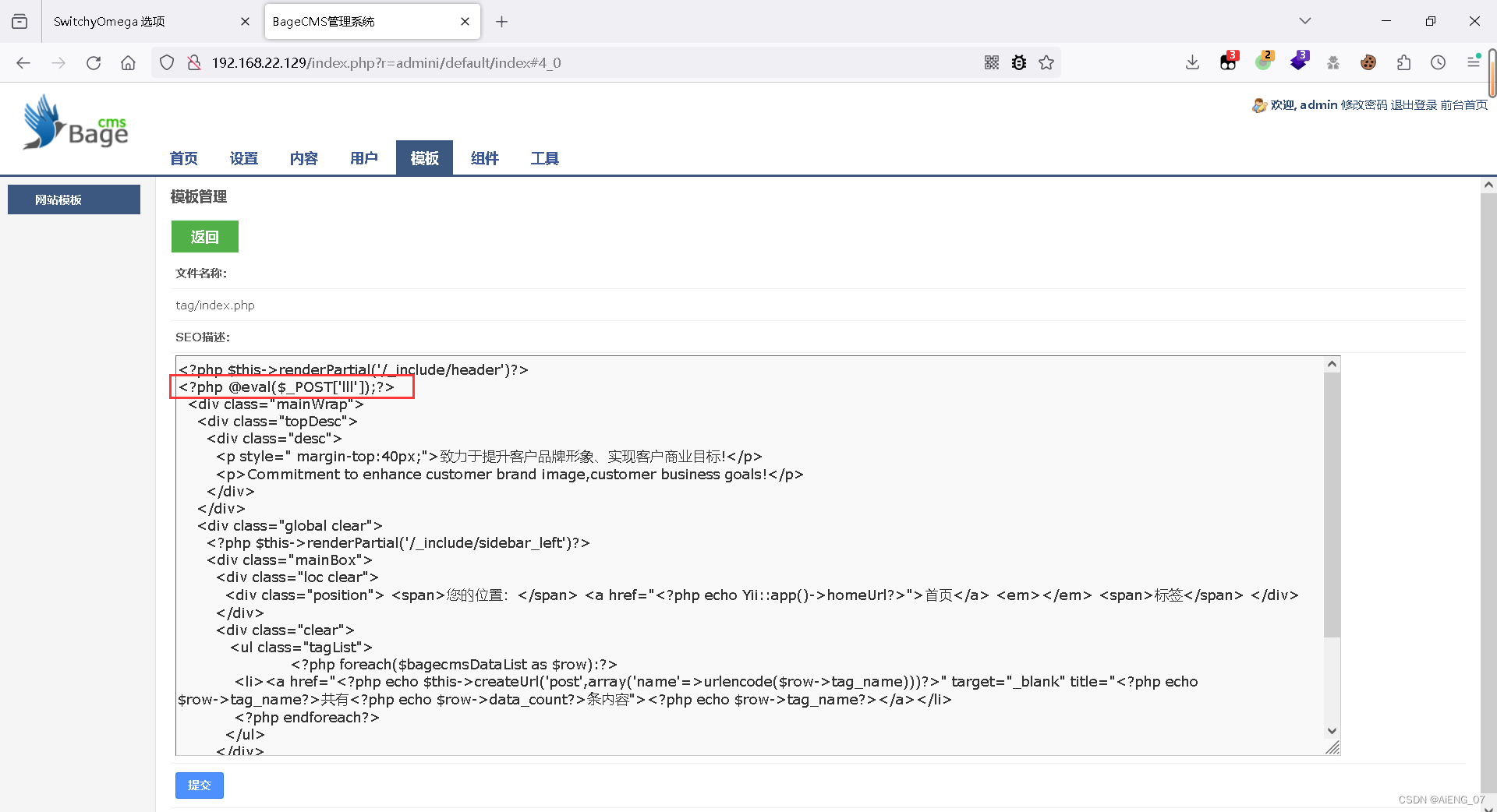Open the history clock icon

pyautogui.click(x=1439, y=63)
